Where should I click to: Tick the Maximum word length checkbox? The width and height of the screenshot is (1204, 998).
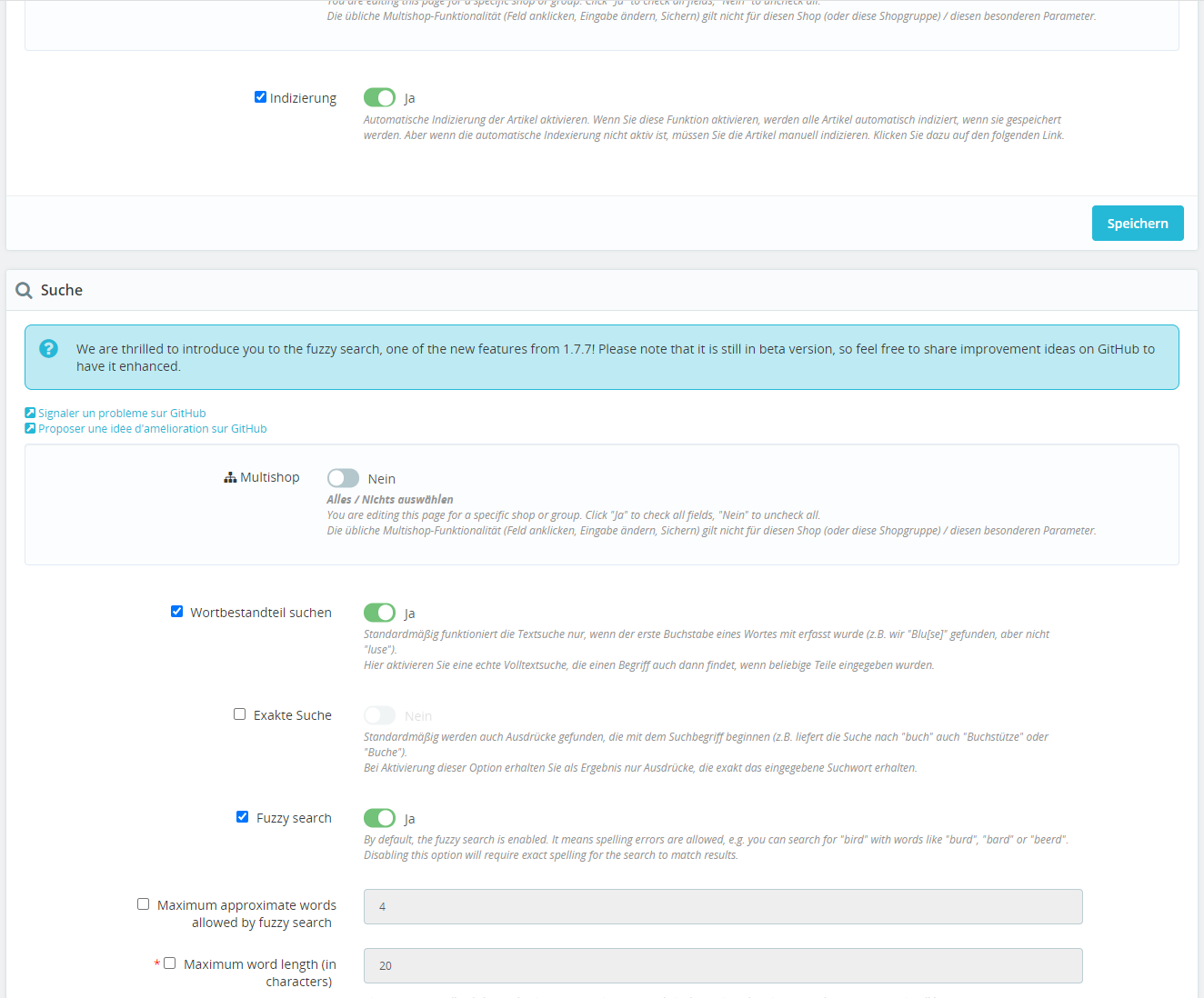[169, 963]
